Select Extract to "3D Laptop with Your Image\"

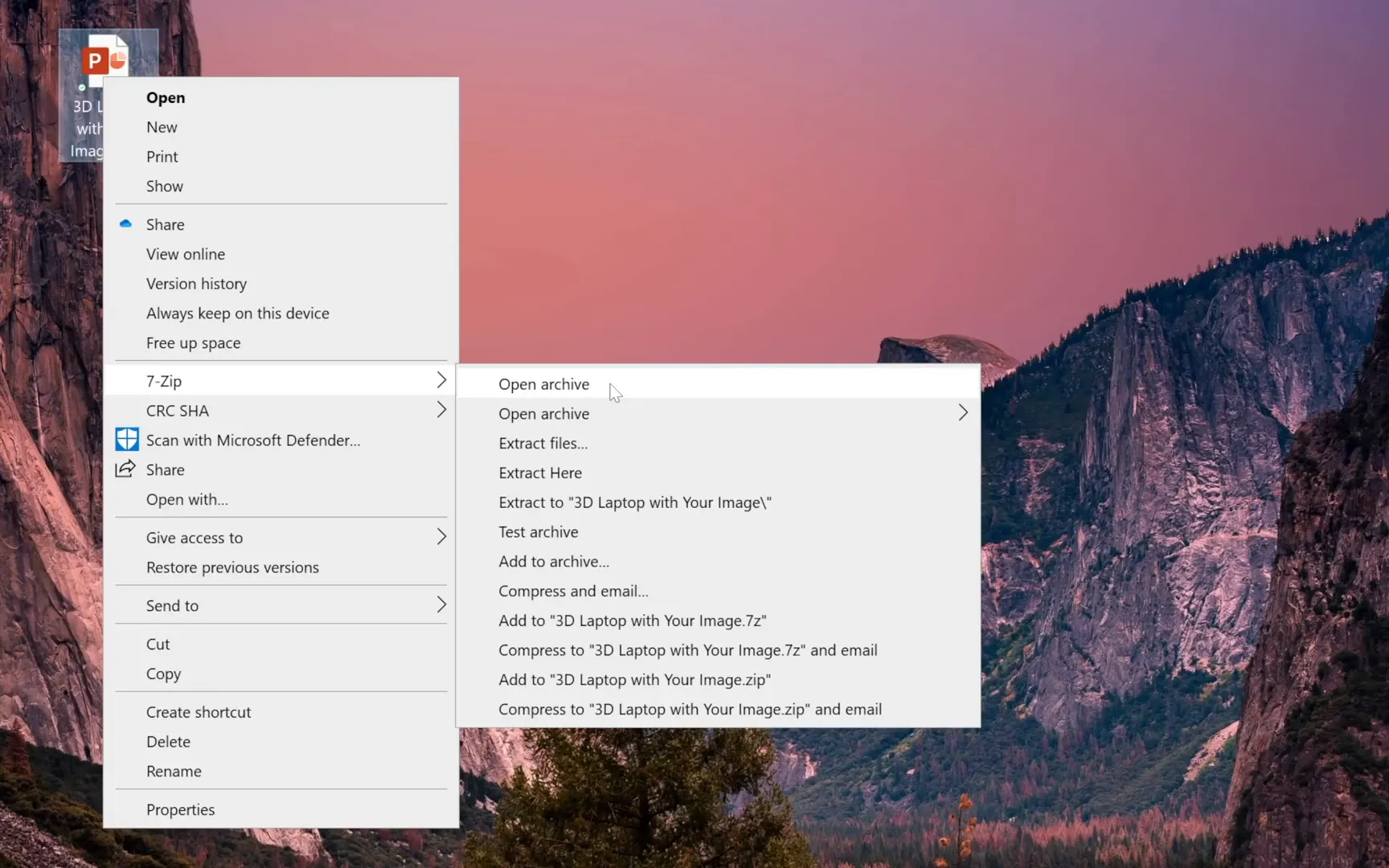pyautogui.click(x=718, y=503)
